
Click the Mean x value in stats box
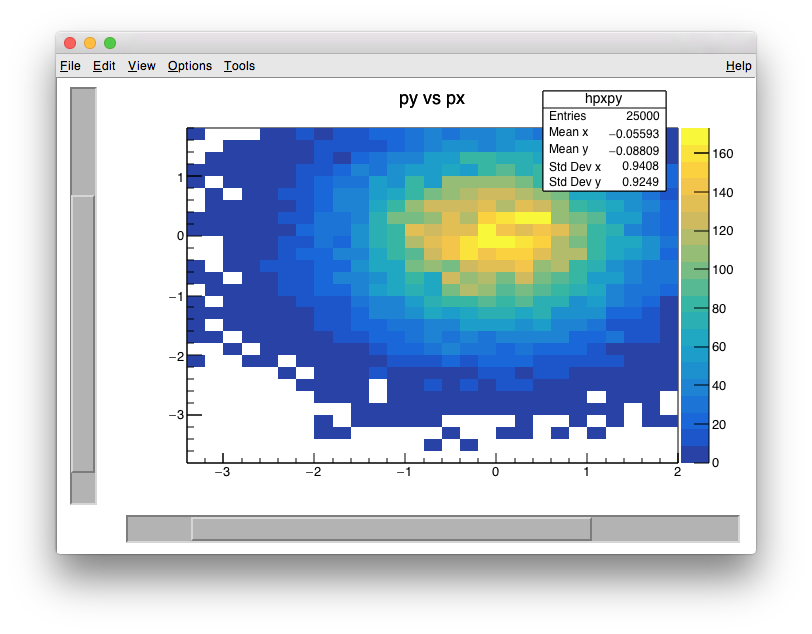pyautogui.click(x=634, y=133)
